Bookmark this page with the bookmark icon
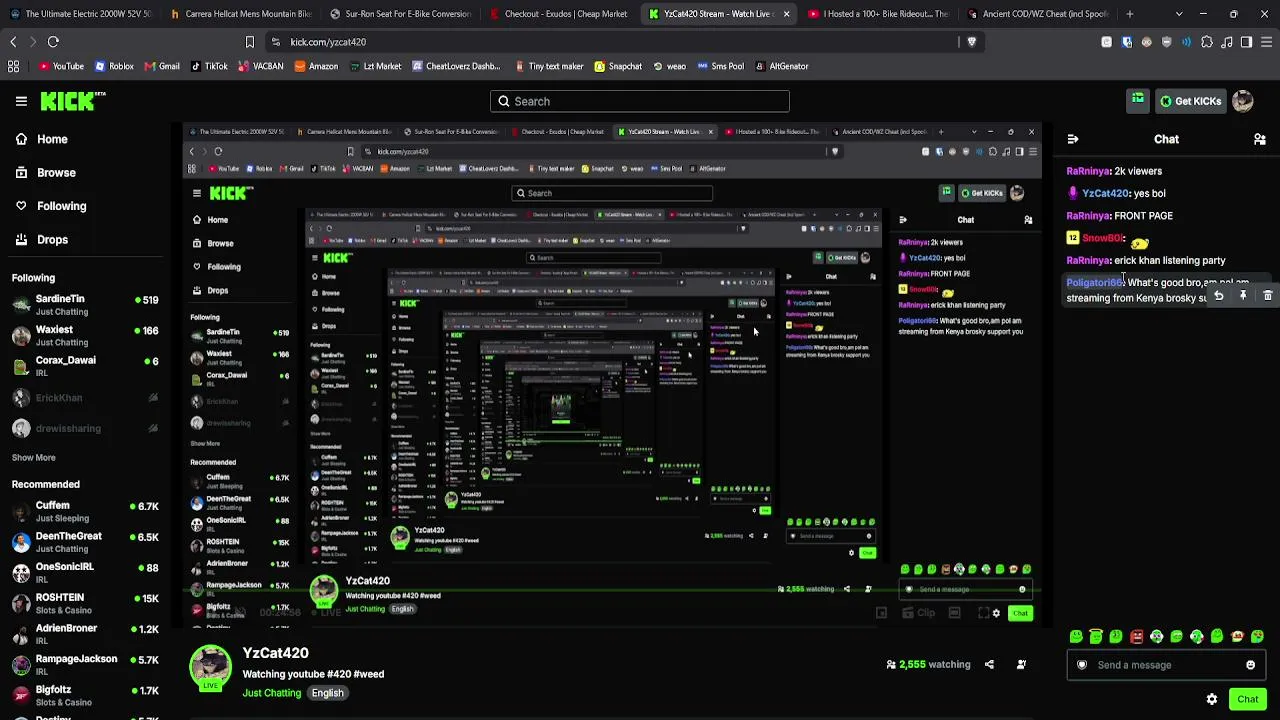Image resolution: width=1280 pixels, height=720 pixels. 250,42
